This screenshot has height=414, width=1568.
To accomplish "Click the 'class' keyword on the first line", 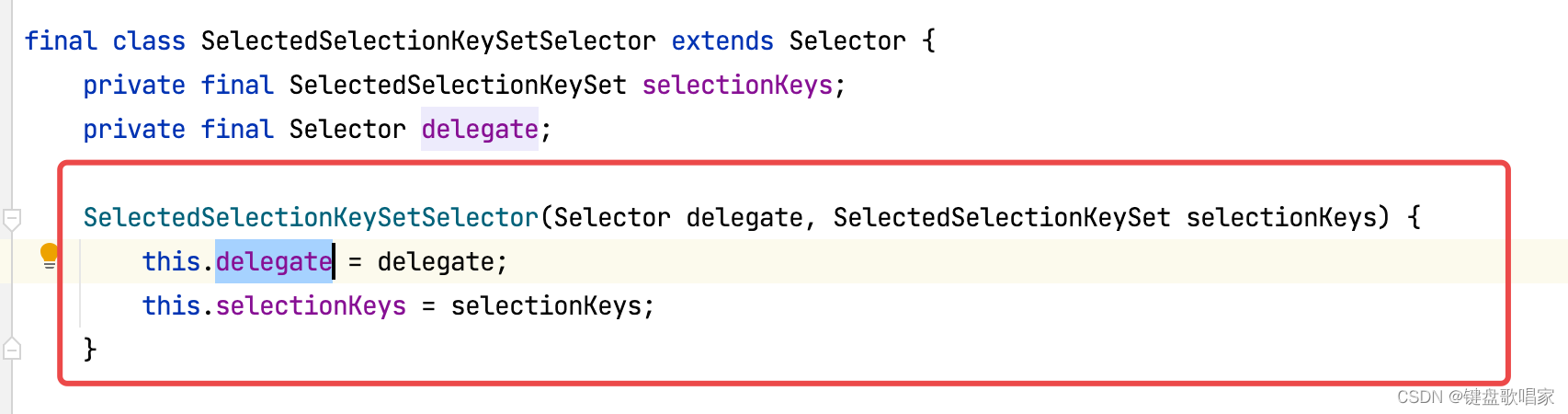I will [149, 41].
